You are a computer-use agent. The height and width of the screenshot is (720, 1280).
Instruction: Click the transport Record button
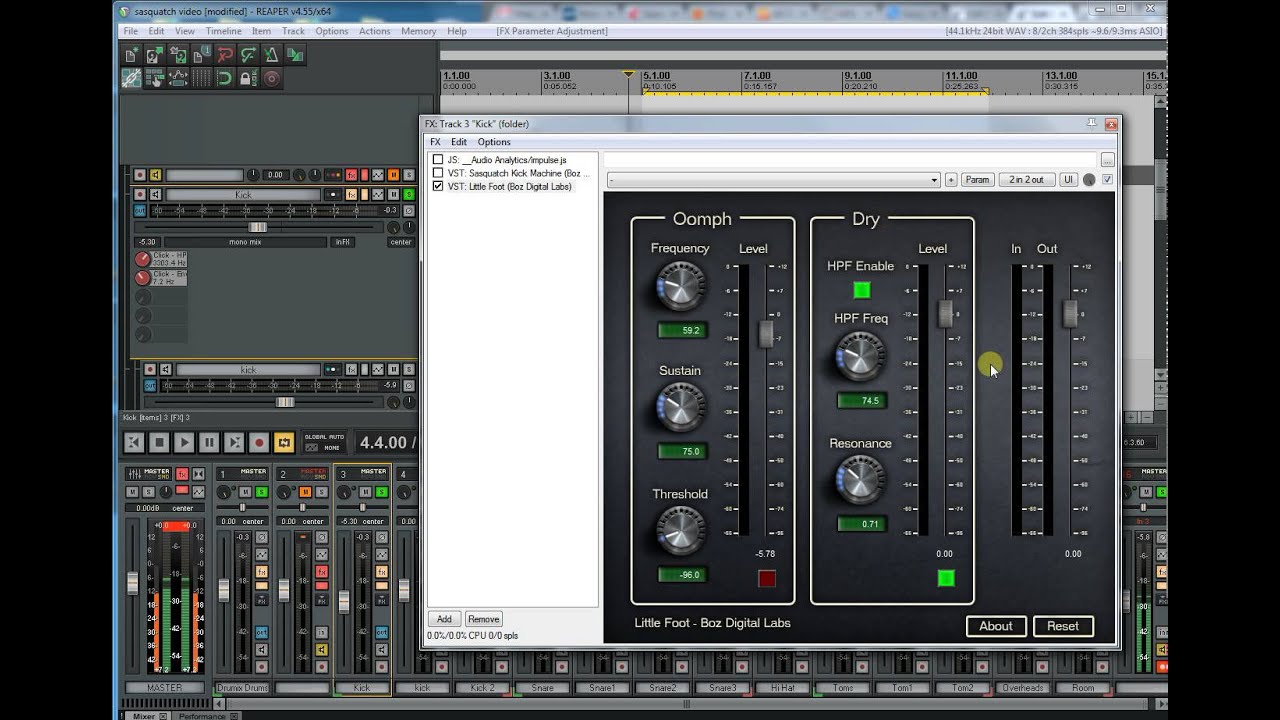[259, 442]
